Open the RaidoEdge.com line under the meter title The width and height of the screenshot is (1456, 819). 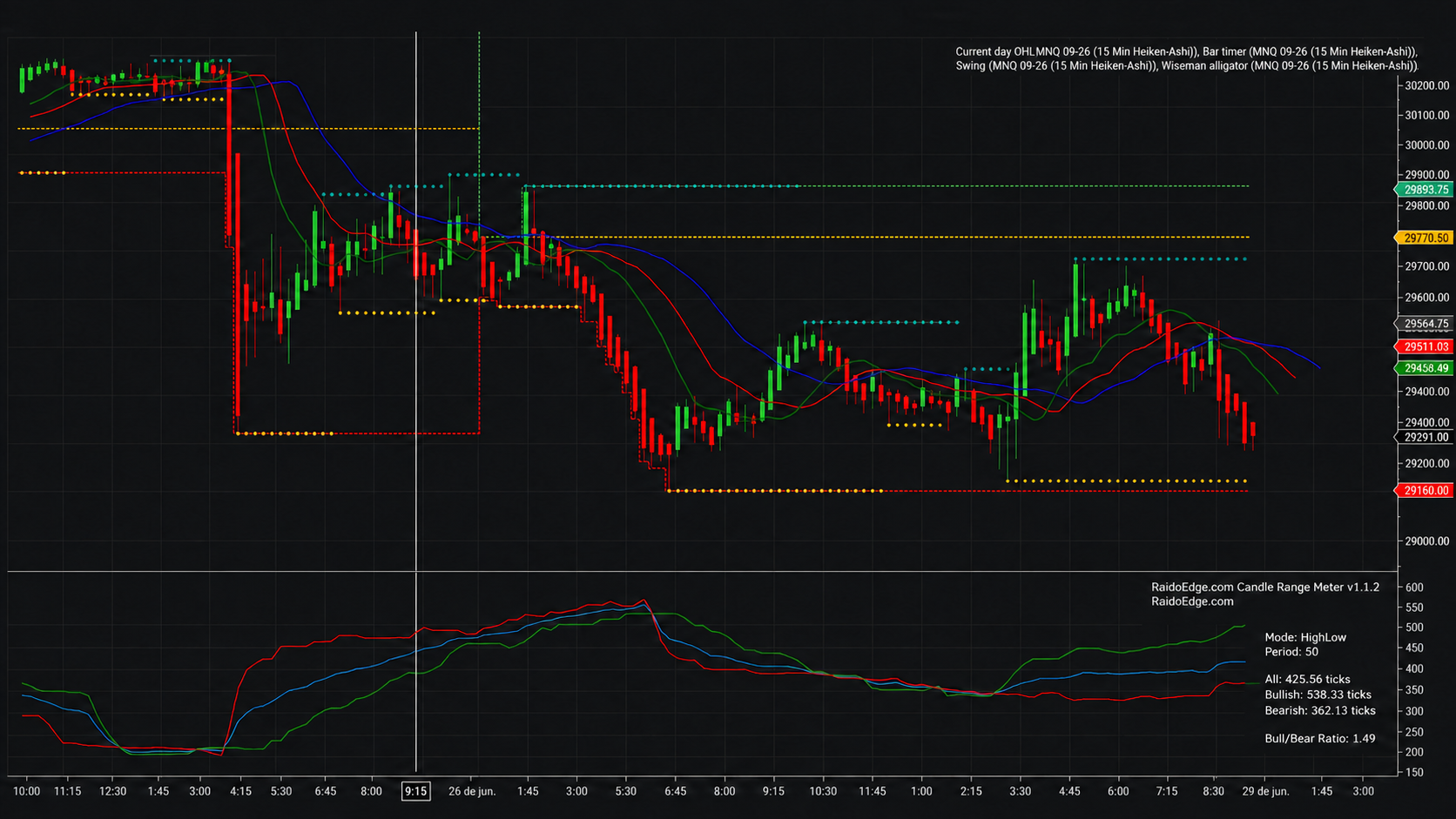(x=1192, y=601)
